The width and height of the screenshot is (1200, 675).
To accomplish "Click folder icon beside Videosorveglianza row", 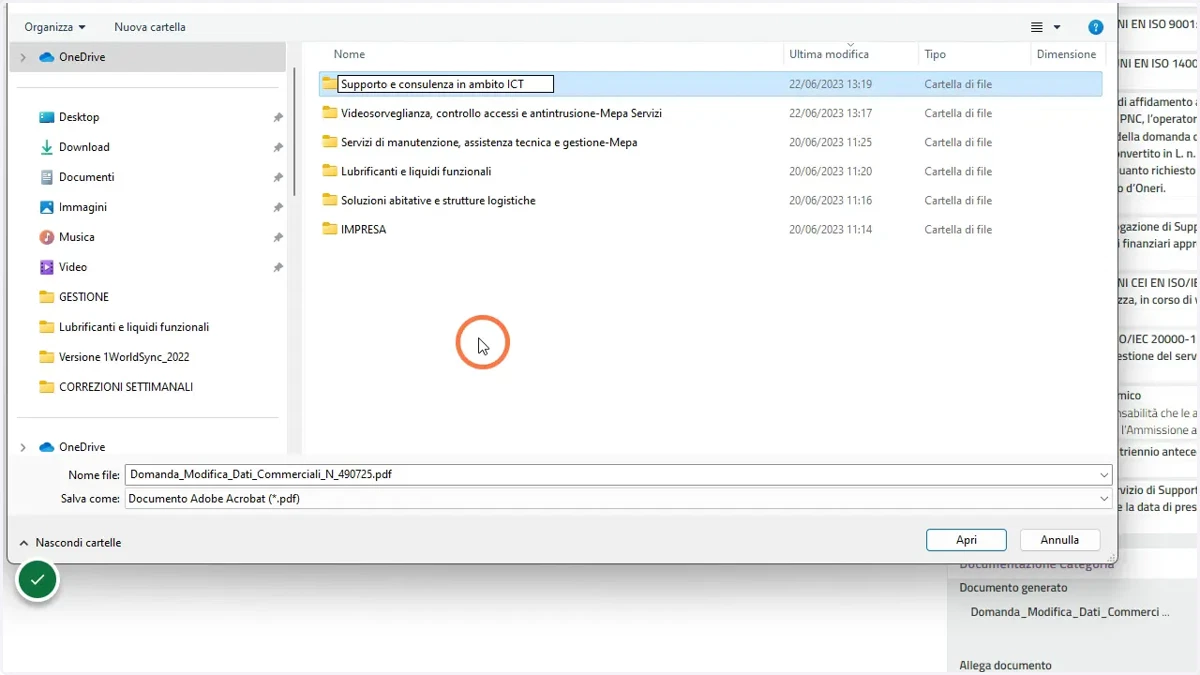I will pyautogui.click(x=329, y=113).
